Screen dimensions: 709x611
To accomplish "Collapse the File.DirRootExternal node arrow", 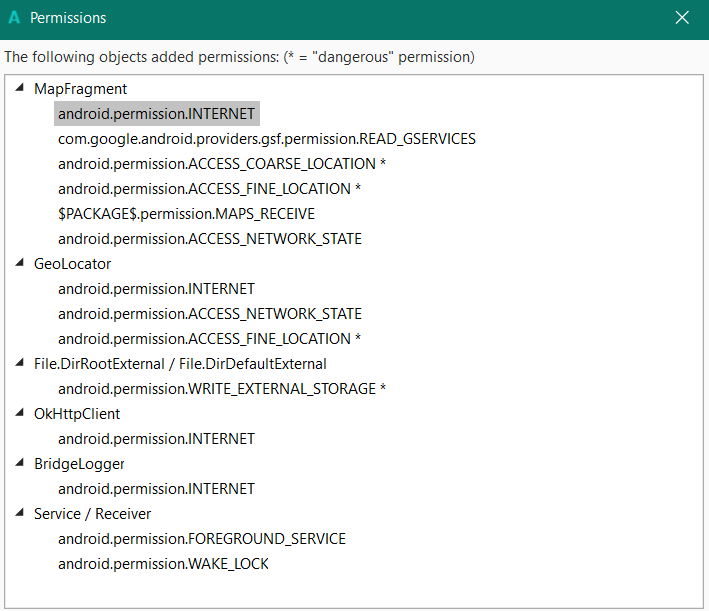I will pos(21,363).
